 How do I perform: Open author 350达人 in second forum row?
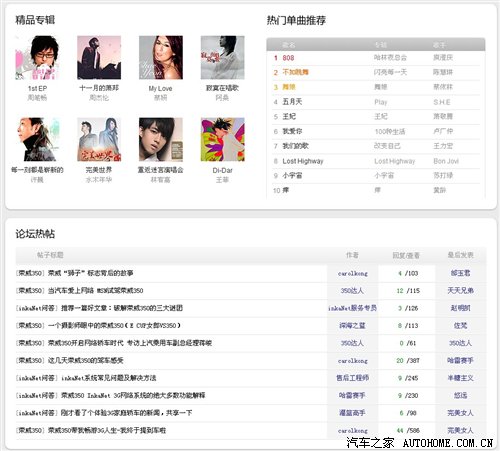[x=352, y=291]
